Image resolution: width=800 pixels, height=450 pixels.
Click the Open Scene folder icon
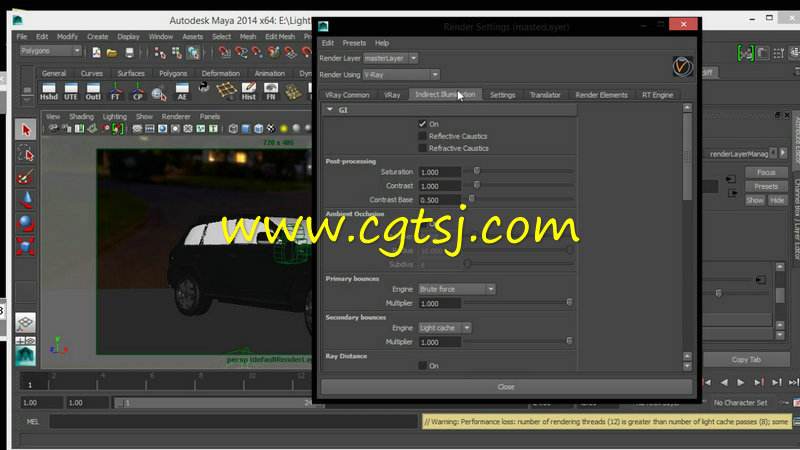pyautogui.click(x=112, y=52)
